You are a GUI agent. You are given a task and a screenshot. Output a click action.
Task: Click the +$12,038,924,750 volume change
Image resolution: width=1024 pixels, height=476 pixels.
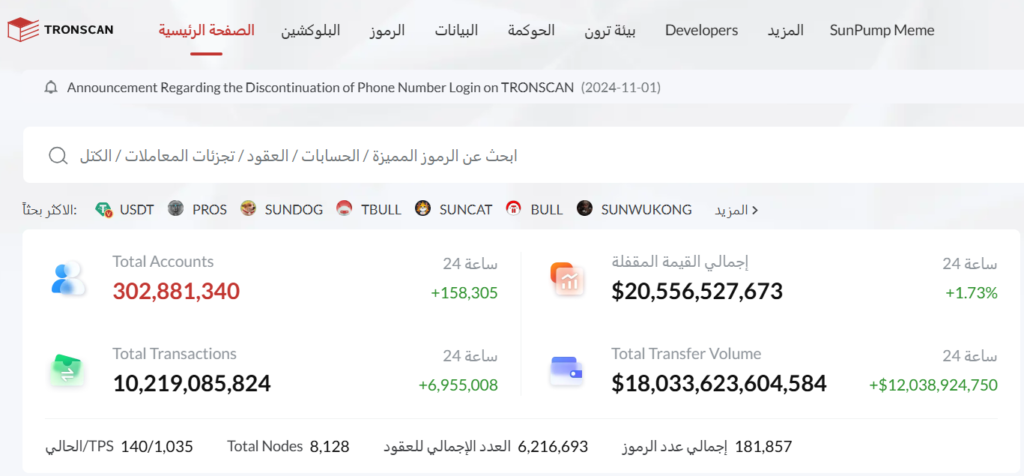tap(933, 385)
